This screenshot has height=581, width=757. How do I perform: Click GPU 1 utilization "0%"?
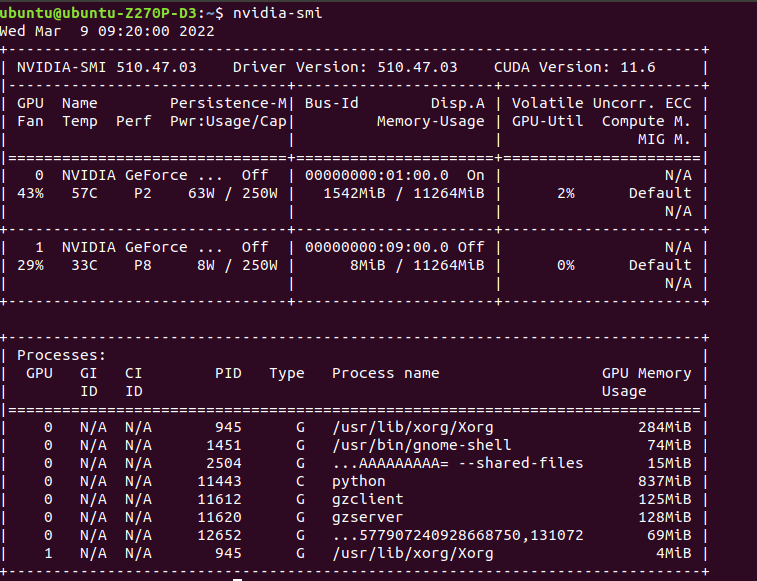(x=566, y=266)
